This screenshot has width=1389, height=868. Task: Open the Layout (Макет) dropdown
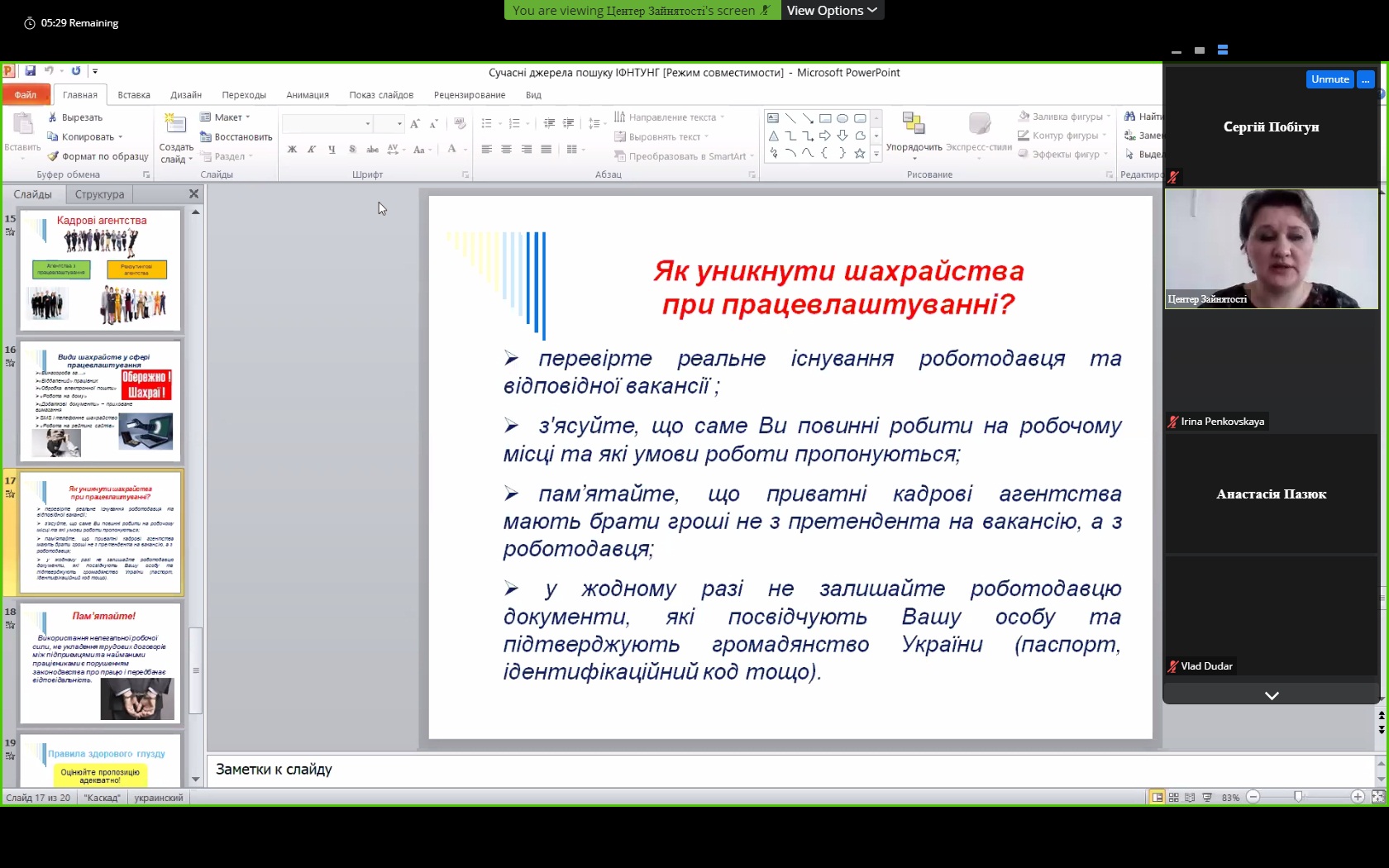coord(226,117)
